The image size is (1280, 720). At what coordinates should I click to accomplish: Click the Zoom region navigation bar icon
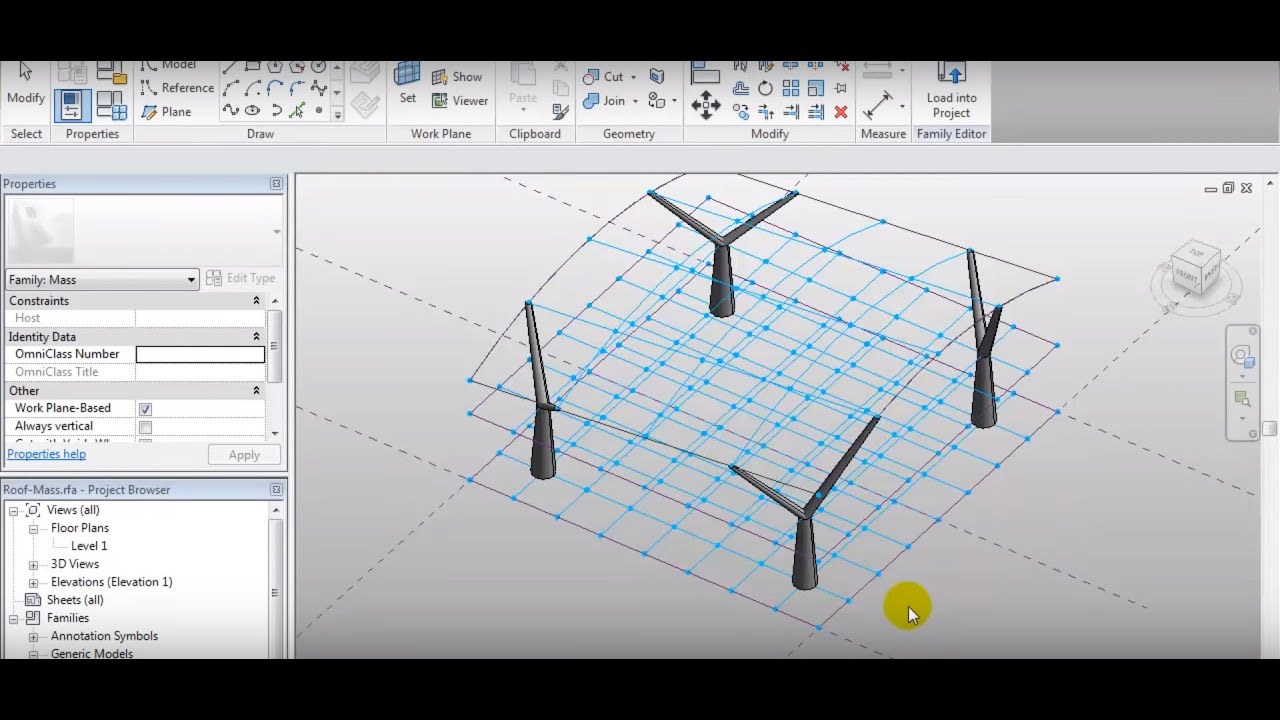(x=1242, y=400)
